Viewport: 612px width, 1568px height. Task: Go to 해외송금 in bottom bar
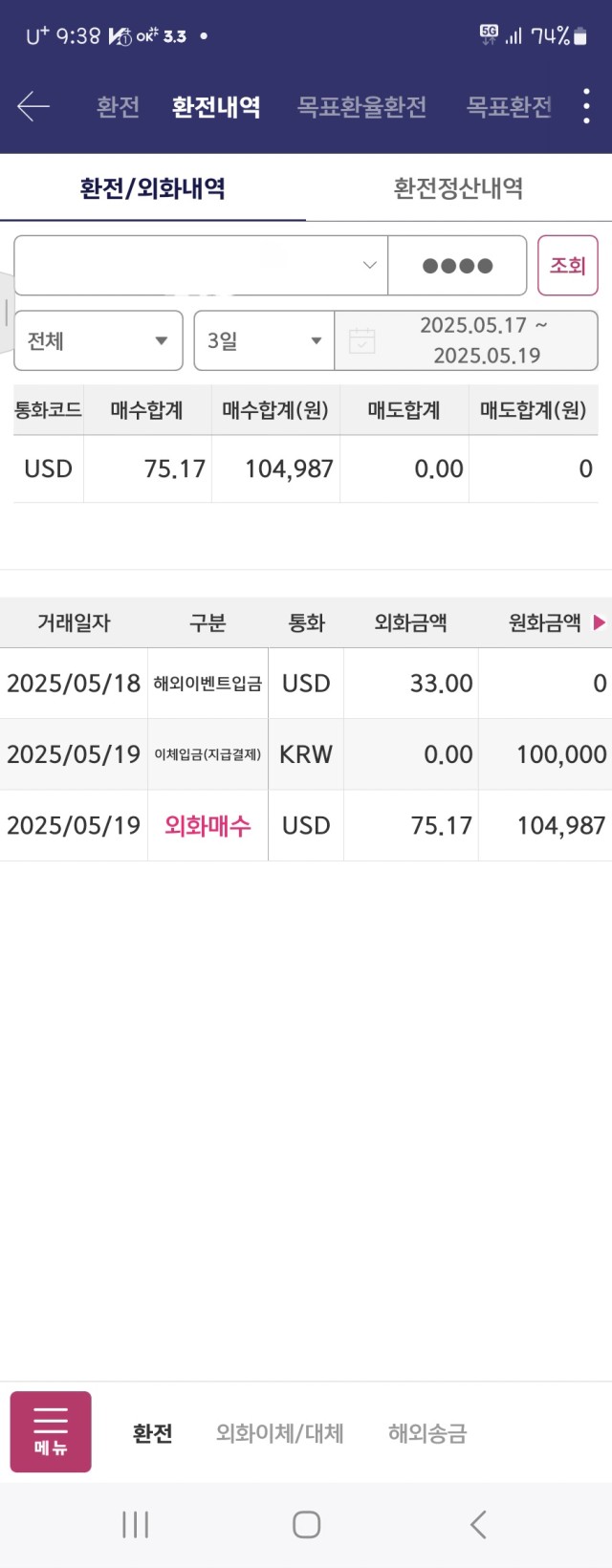427,1433
